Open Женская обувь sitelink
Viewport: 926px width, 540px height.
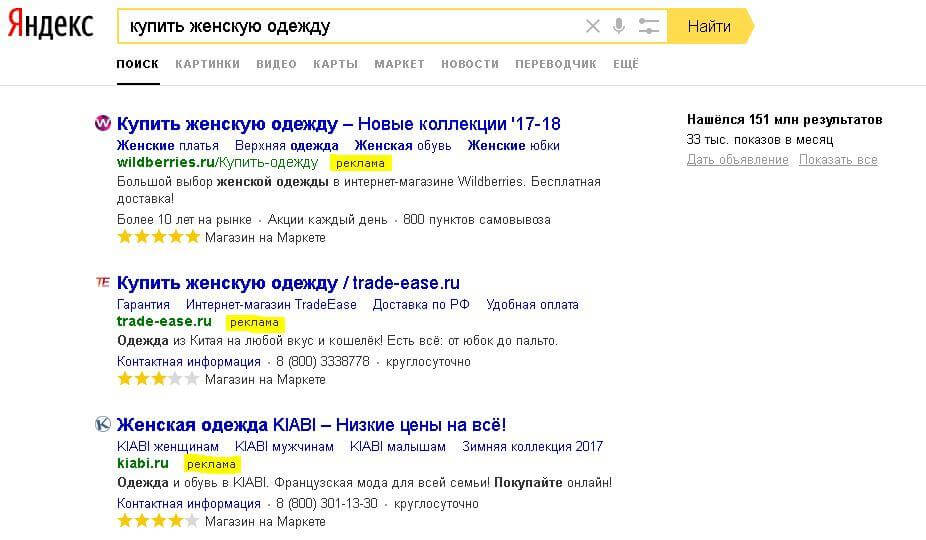pos(403,145)
